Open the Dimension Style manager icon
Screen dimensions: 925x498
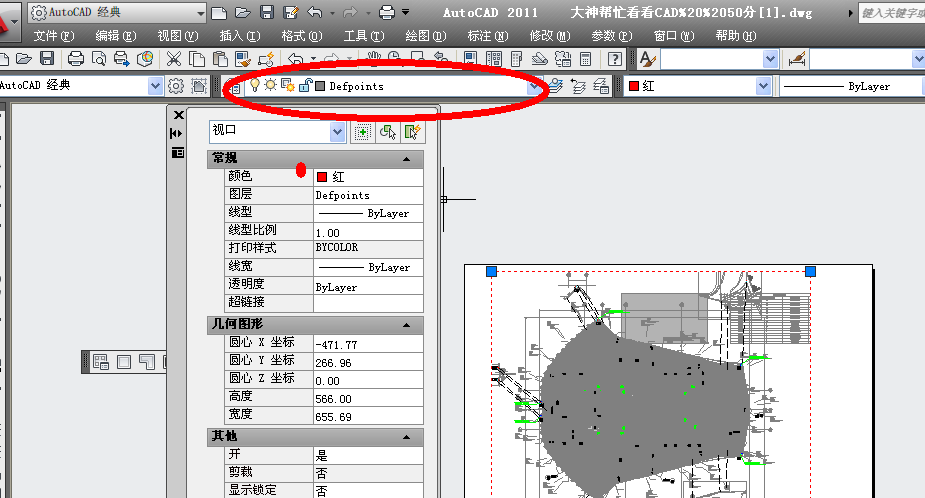796,58
